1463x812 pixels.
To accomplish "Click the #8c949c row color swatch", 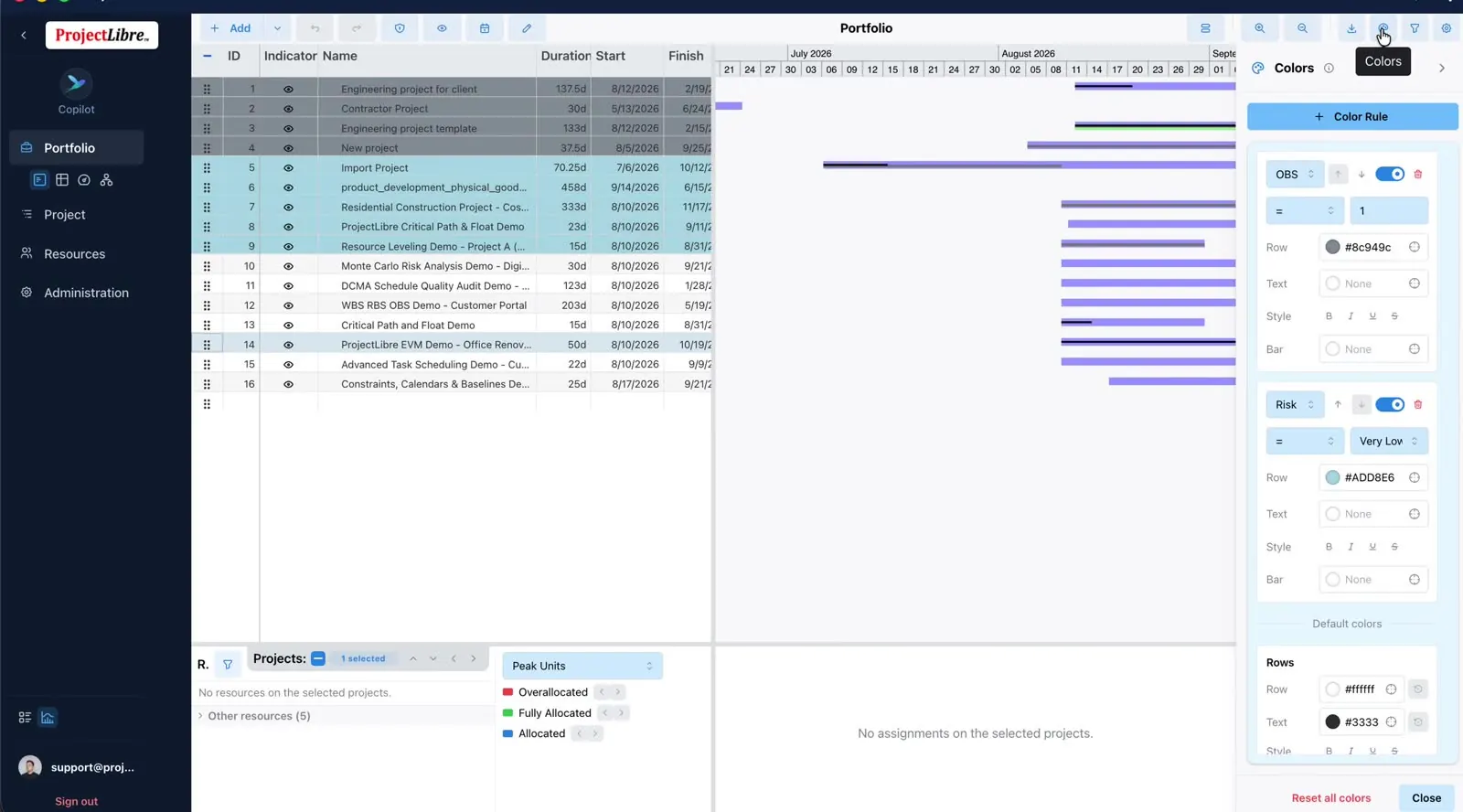I will pos(1332,248).
